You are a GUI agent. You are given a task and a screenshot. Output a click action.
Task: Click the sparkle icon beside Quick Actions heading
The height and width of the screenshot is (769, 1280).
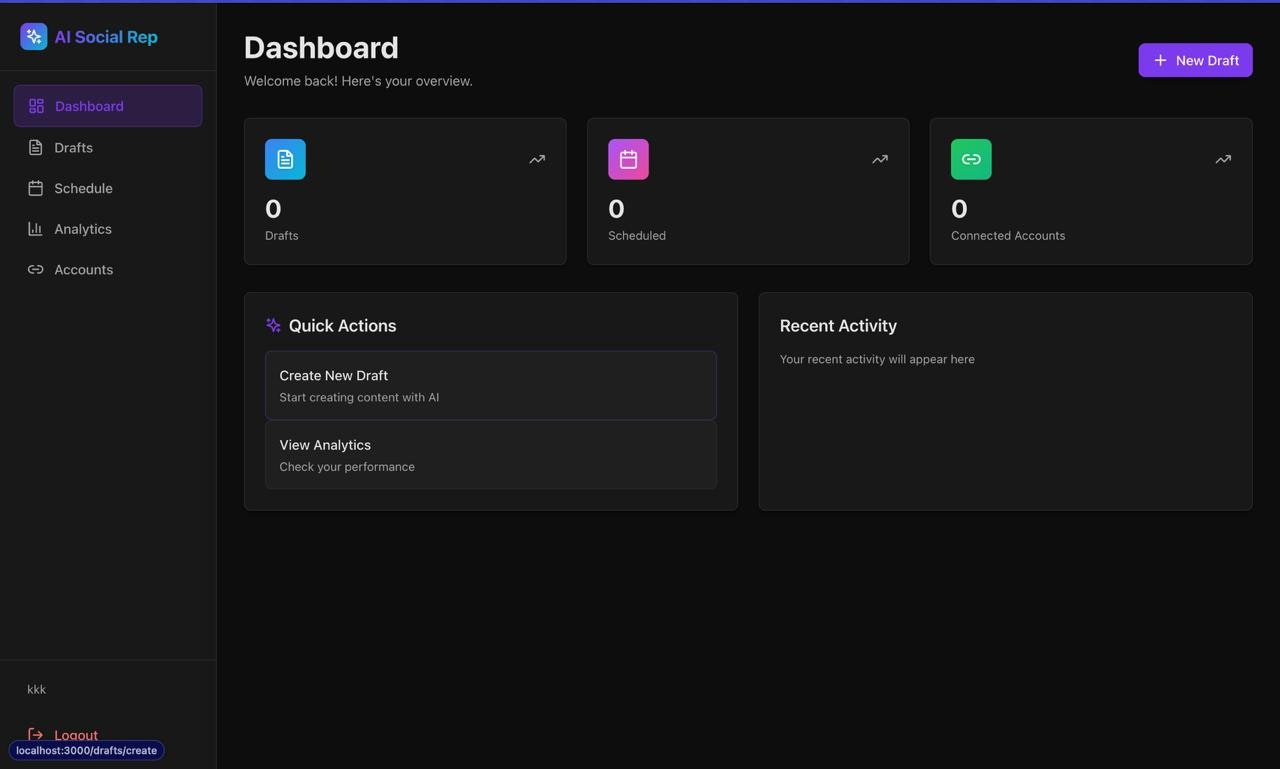point(270,324)
